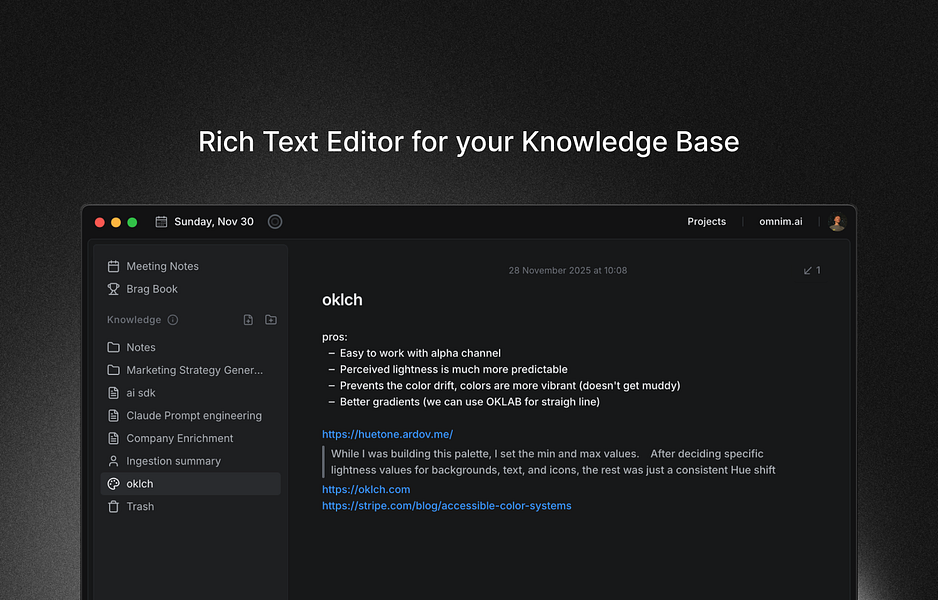Create new note with the add-file icon
938x600 pixels.
coord(248,320)
